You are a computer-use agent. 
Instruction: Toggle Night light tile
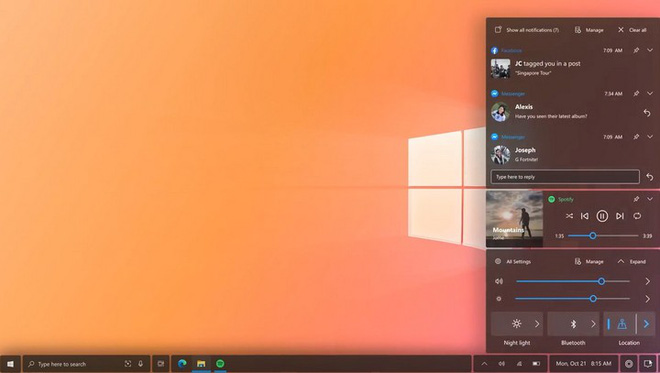point(516,324)
